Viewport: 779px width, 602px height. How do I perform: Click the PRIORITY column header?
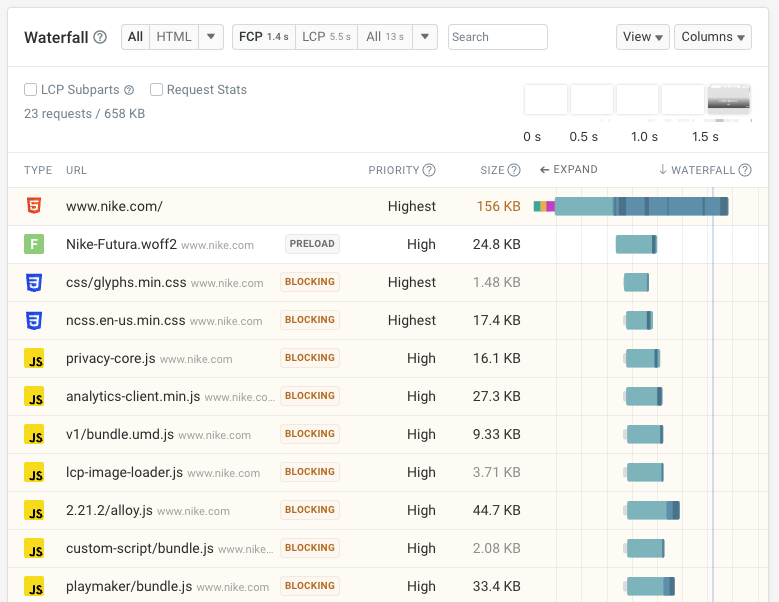coord(394,170)
